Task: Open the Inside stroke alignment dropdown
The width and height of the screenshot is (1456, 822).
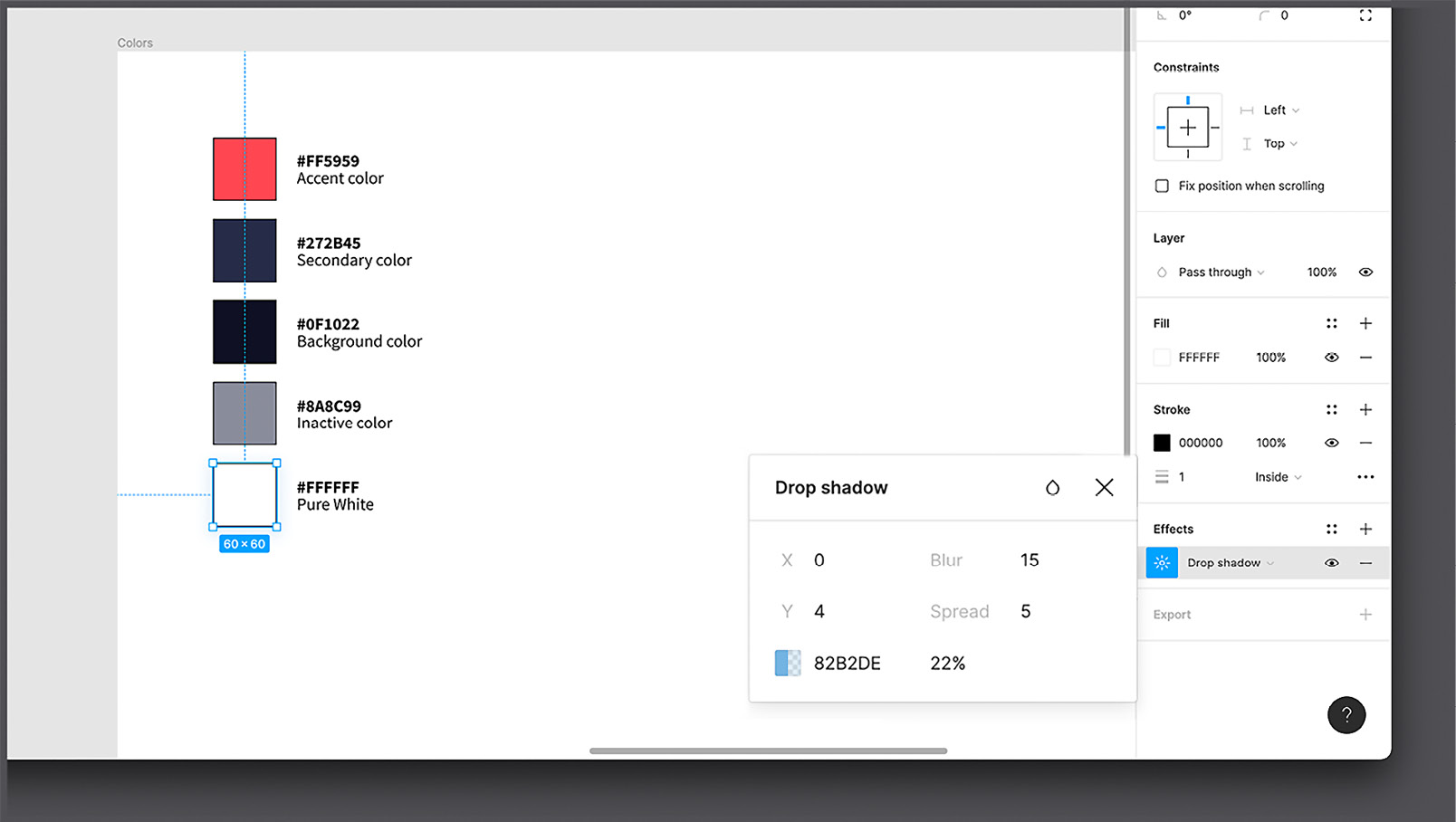Action: pyautogui.click(x=1277, y=476)
